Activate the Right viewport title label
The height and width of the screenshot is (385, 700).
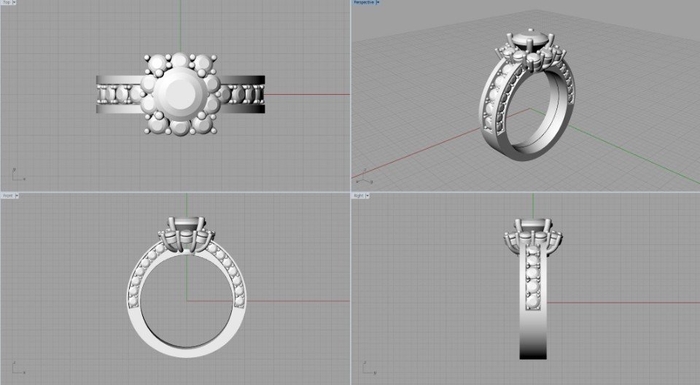(x=359, y=196)
